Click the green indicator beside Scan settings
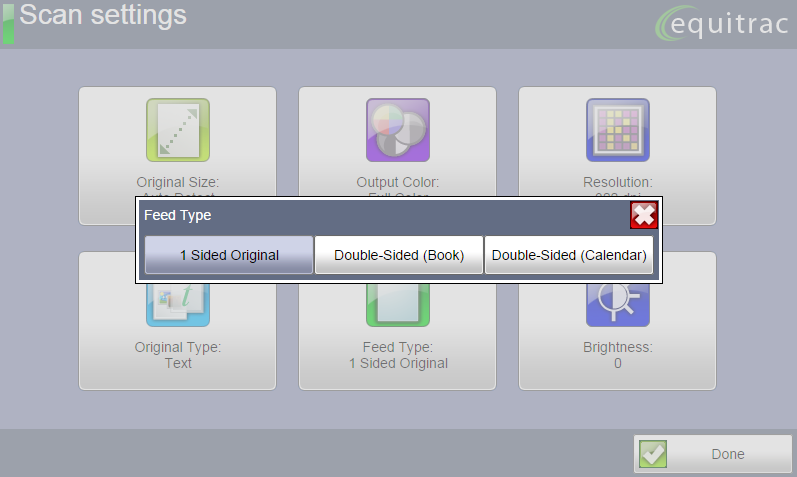 tap(8, 22)
